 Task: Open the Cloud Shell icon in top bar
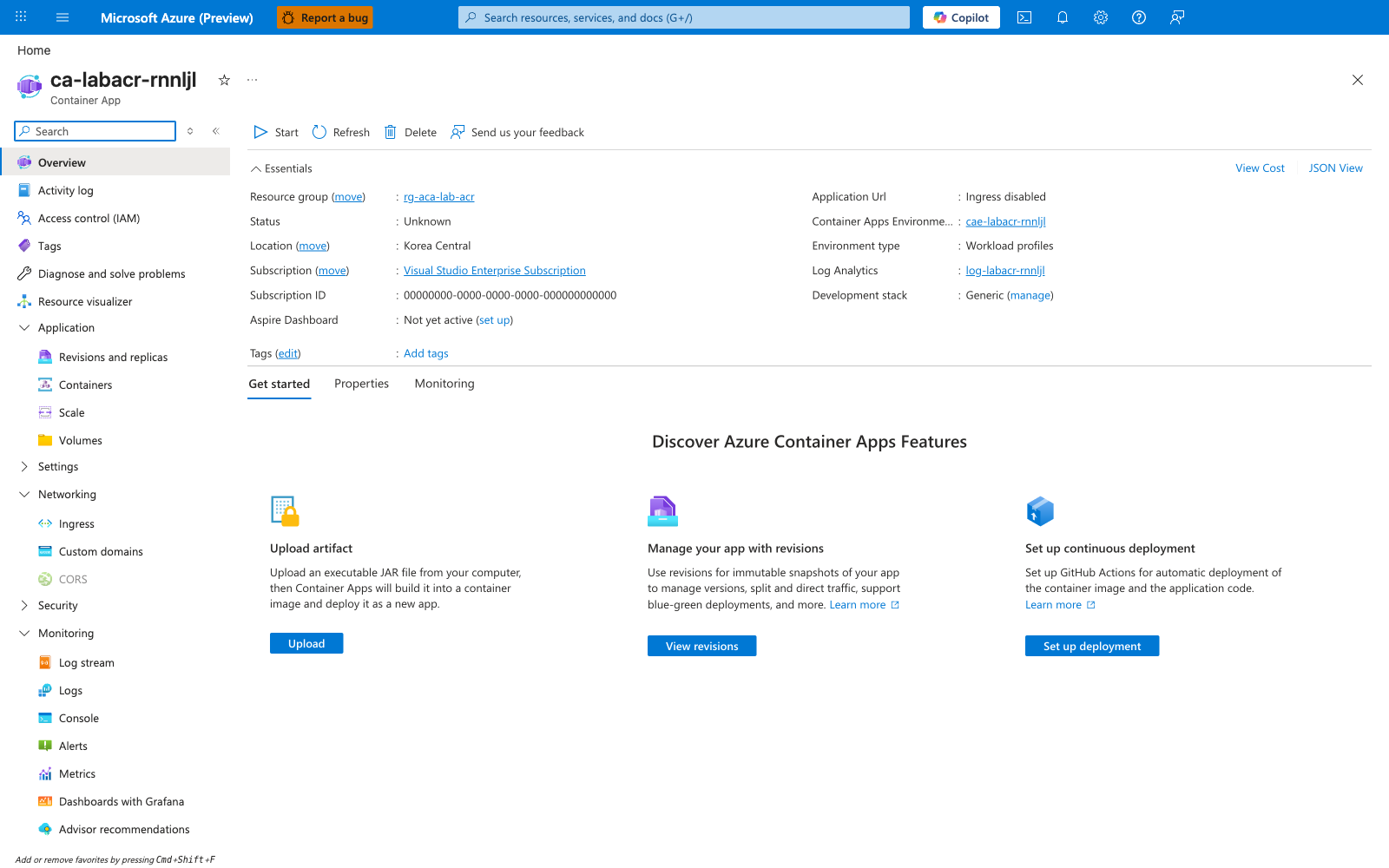pyautogui.click(x=1024, y=17)
